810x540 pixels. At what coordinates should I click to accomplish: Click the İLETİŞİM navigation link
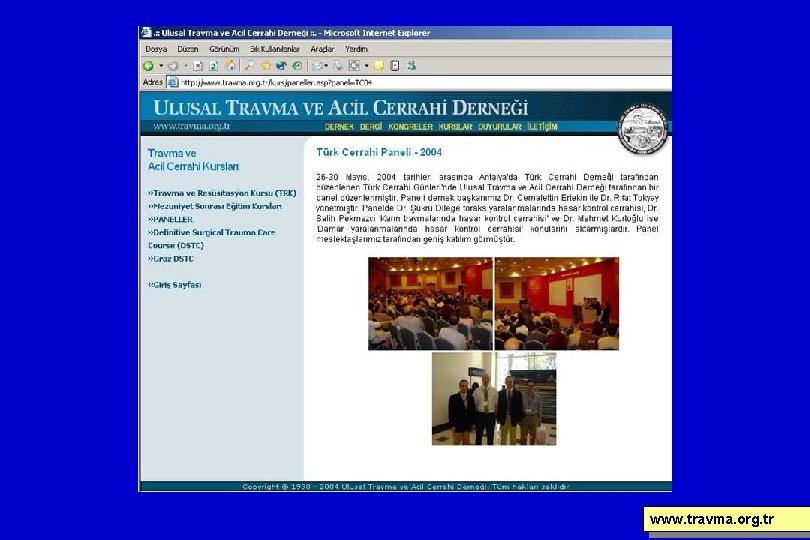pos(542,127)
